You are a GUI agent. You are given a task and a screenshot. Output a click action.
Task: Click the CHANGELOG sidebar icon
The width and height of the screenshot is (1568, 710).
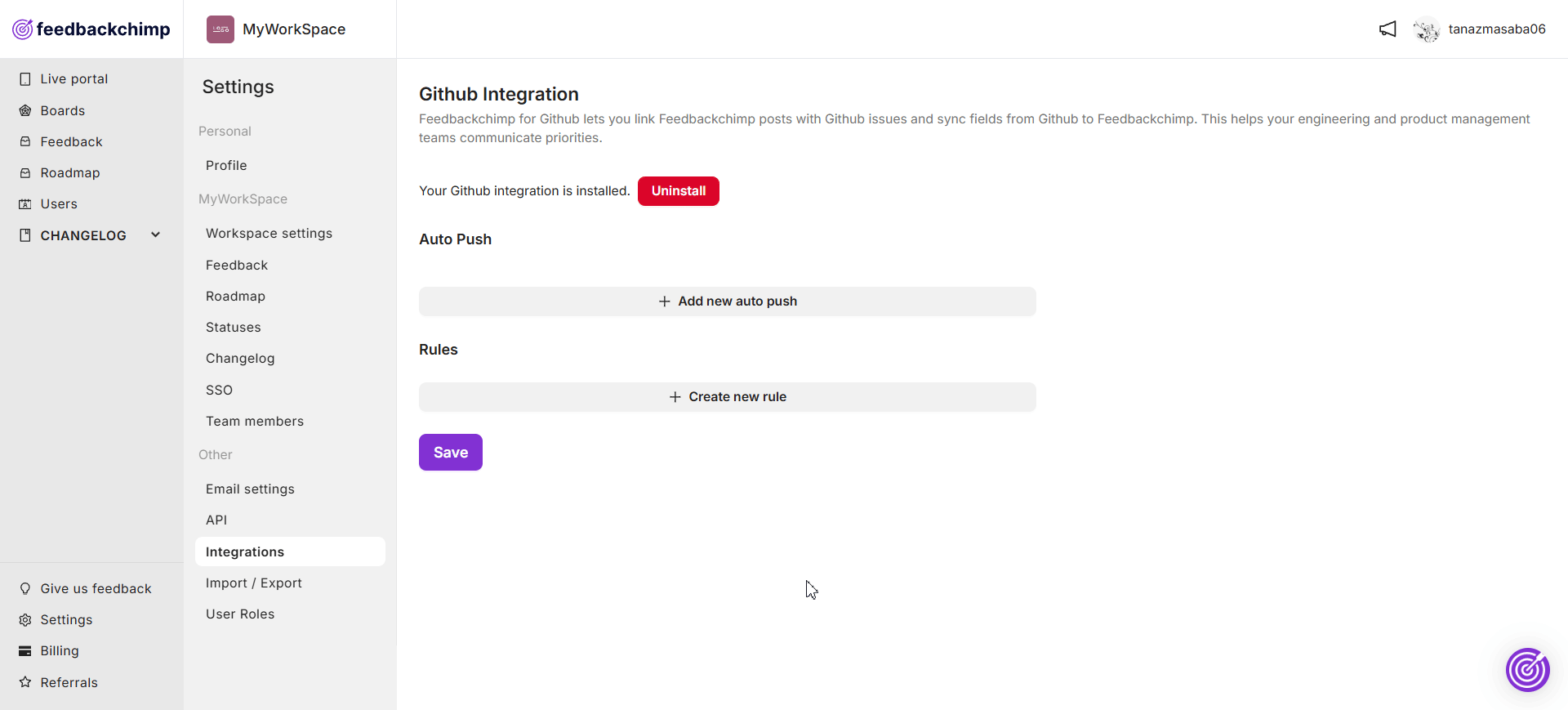pos(25,235)
